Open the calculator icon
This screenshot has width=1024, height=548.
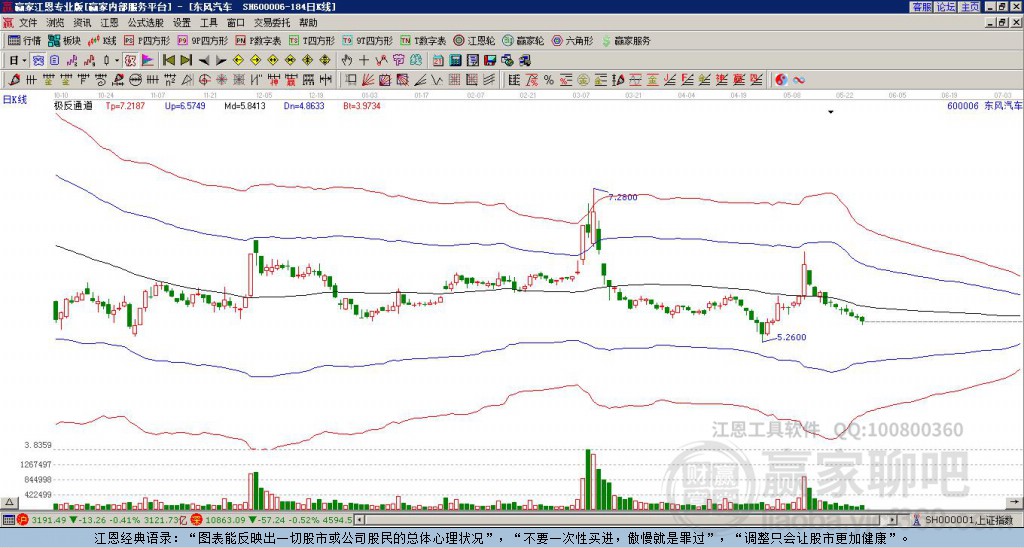click(x=455, y=61)
